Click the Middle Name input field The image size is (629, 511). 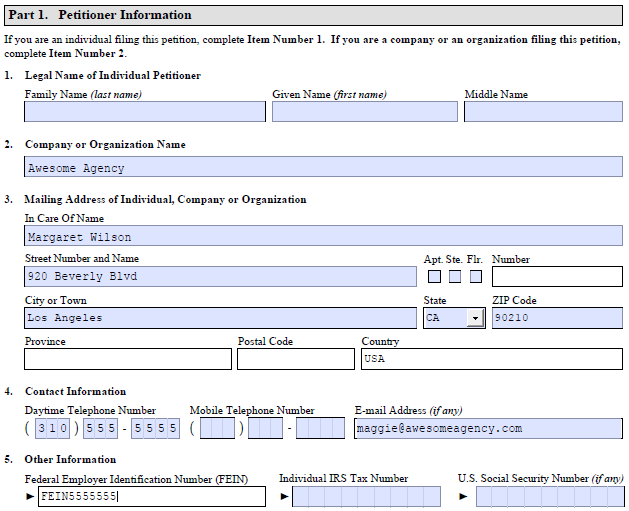point(543,112)
